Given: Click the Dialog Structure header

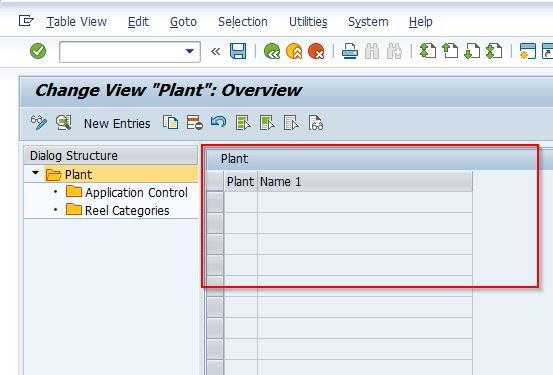Looking at the screenshot, I should (x=111, y=156).
